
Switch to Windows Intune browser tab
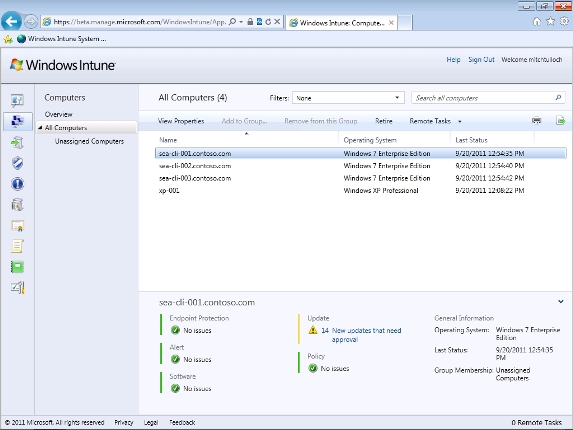pyautogui.click(x=341, y=23)
